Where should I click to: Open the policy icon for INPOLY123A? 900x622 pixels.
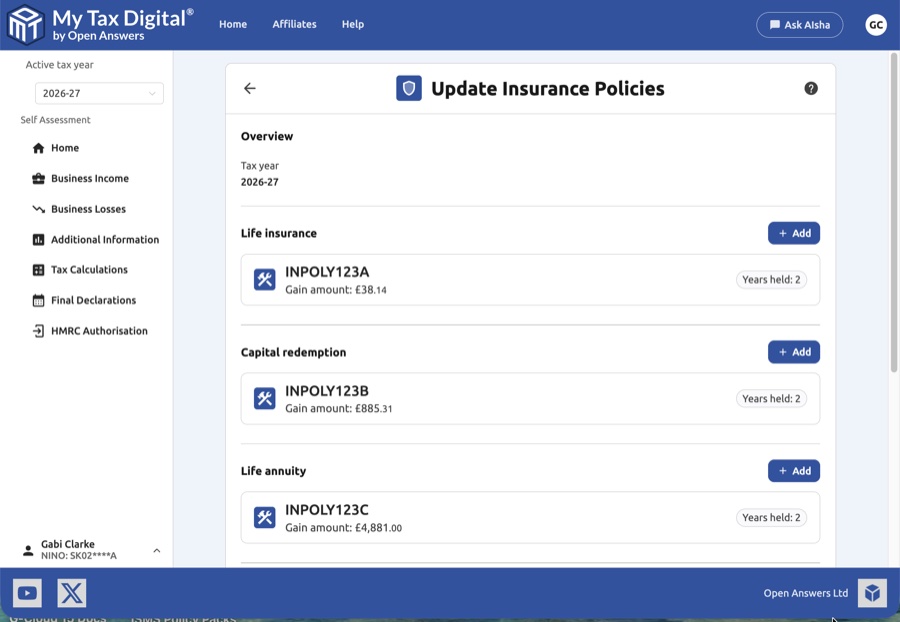[264, 279]
